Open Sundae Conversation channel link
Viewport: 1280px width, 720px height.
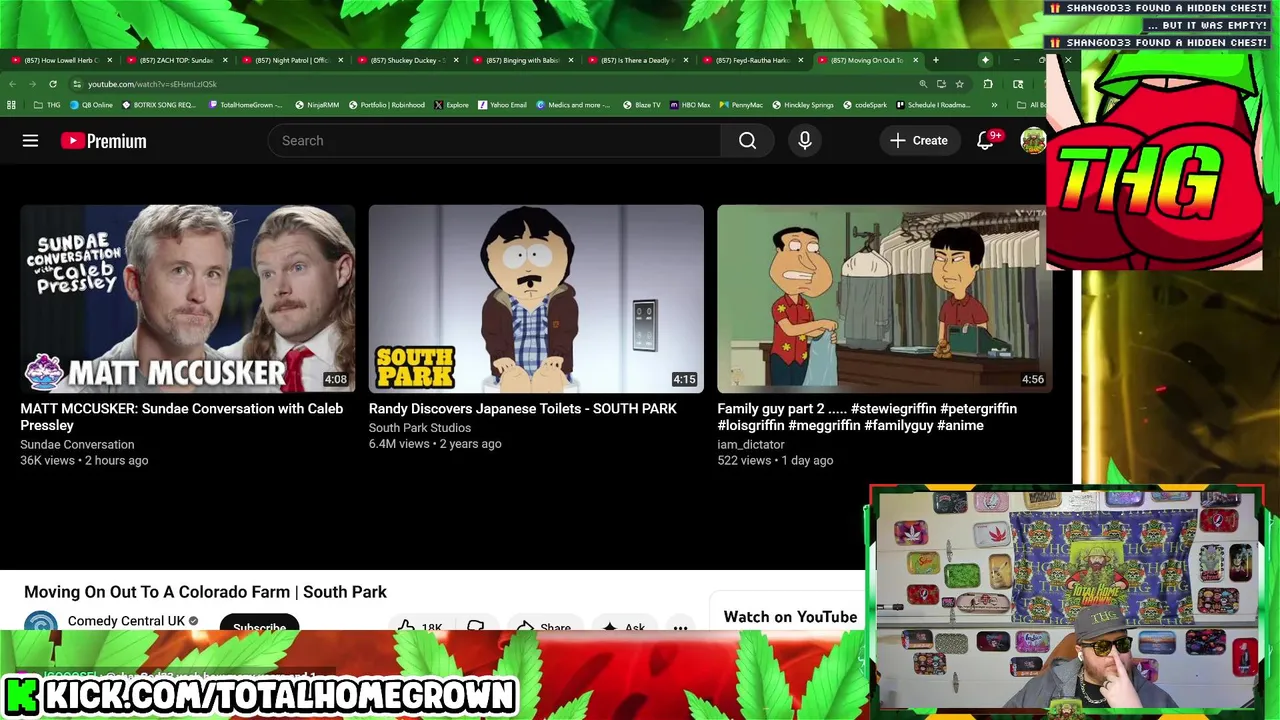pyautogui.click(x=77, y=444)
